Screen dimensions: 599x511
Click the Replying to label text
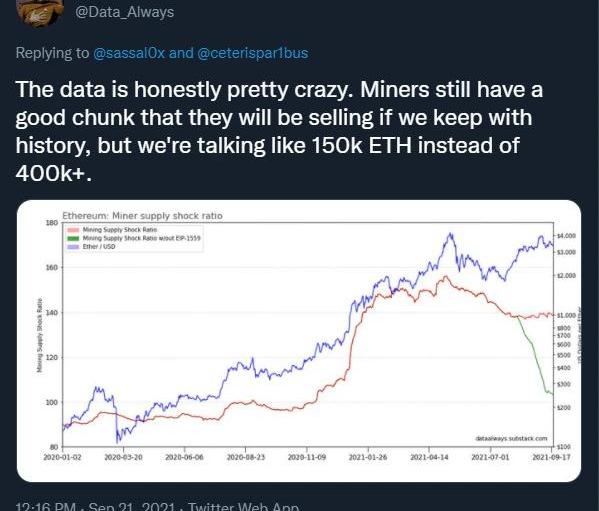(52, 53)
